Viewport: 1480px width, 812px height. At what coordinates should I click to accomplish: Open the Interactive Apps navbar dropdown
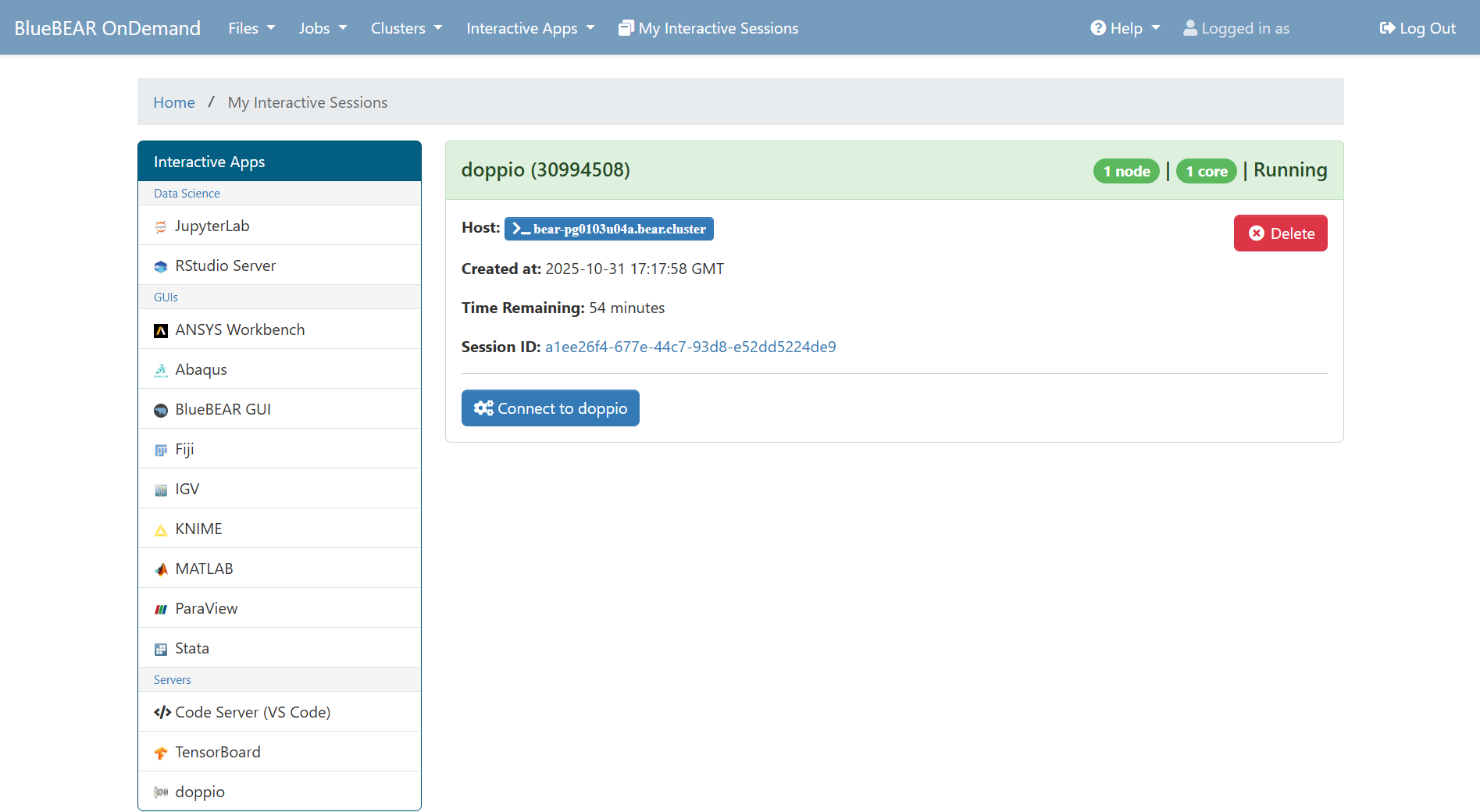(530, 28)
